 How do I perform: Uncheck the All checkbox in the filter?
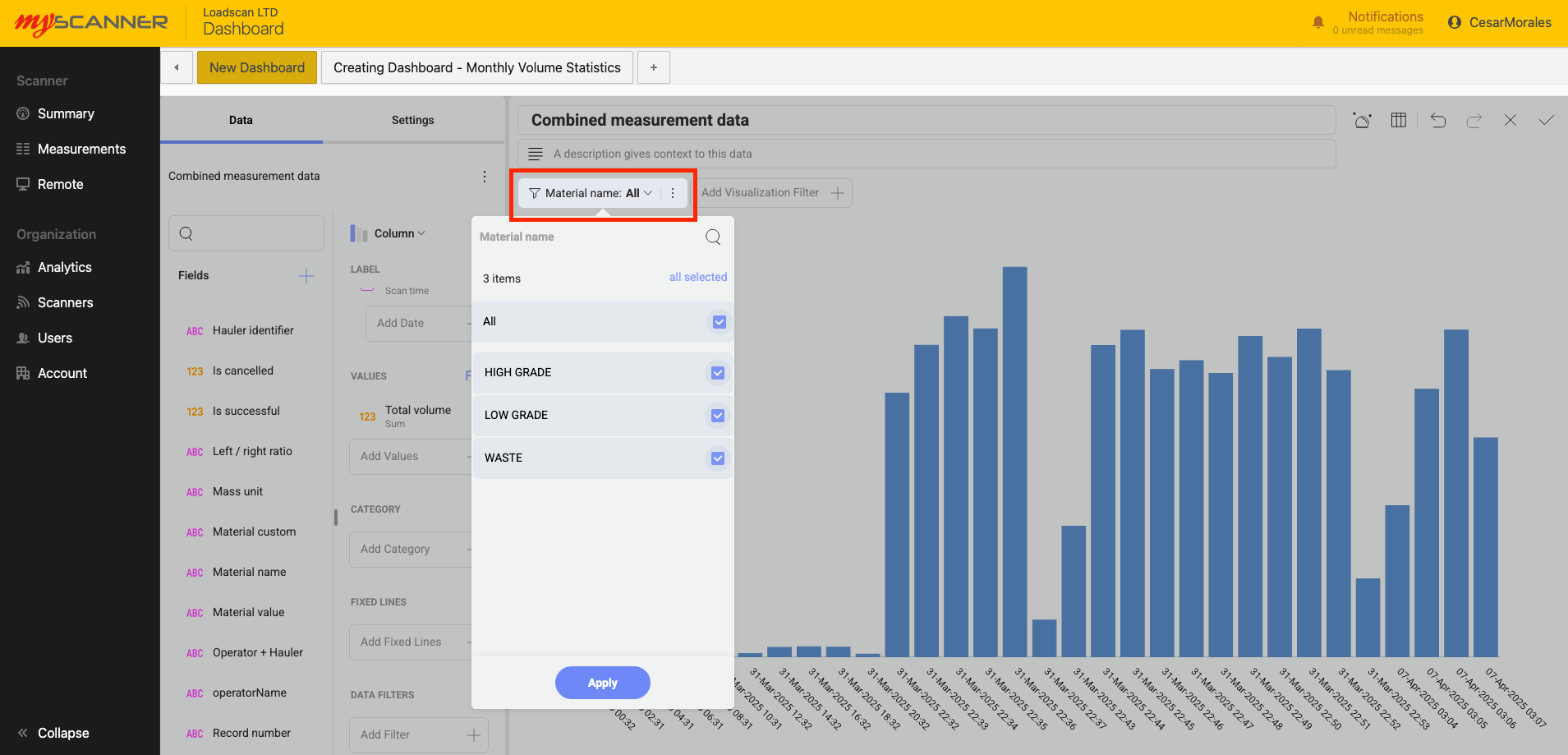coord(720,322)
